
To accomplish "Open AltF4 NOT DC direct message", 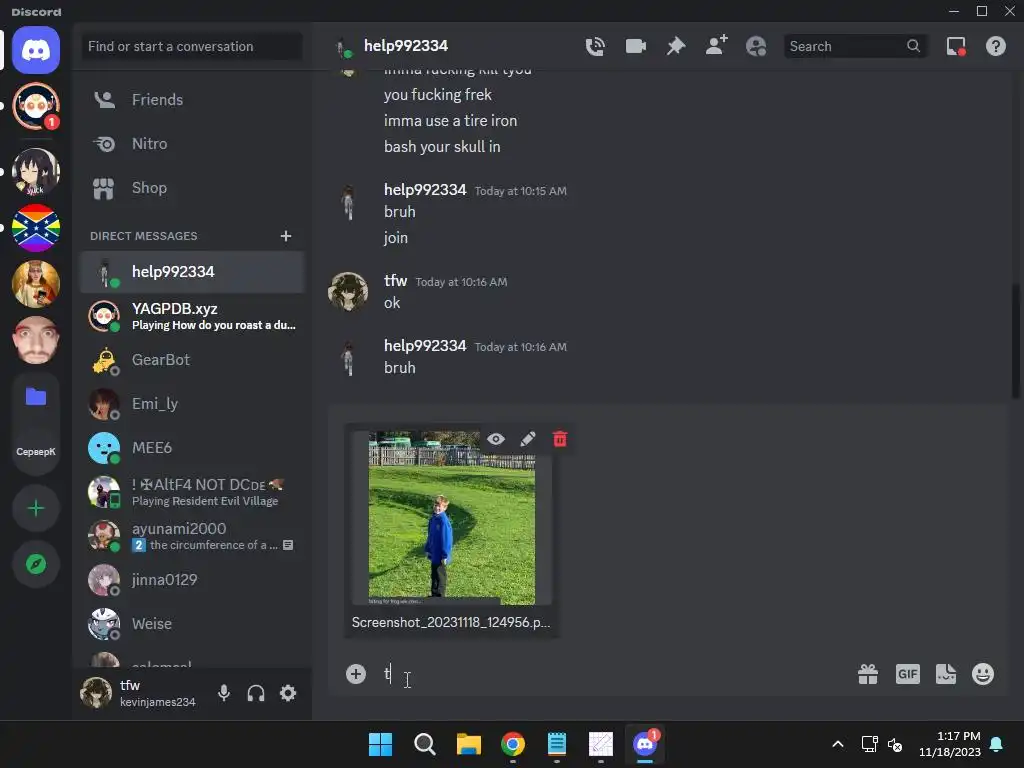I will (x=192, y=492).
